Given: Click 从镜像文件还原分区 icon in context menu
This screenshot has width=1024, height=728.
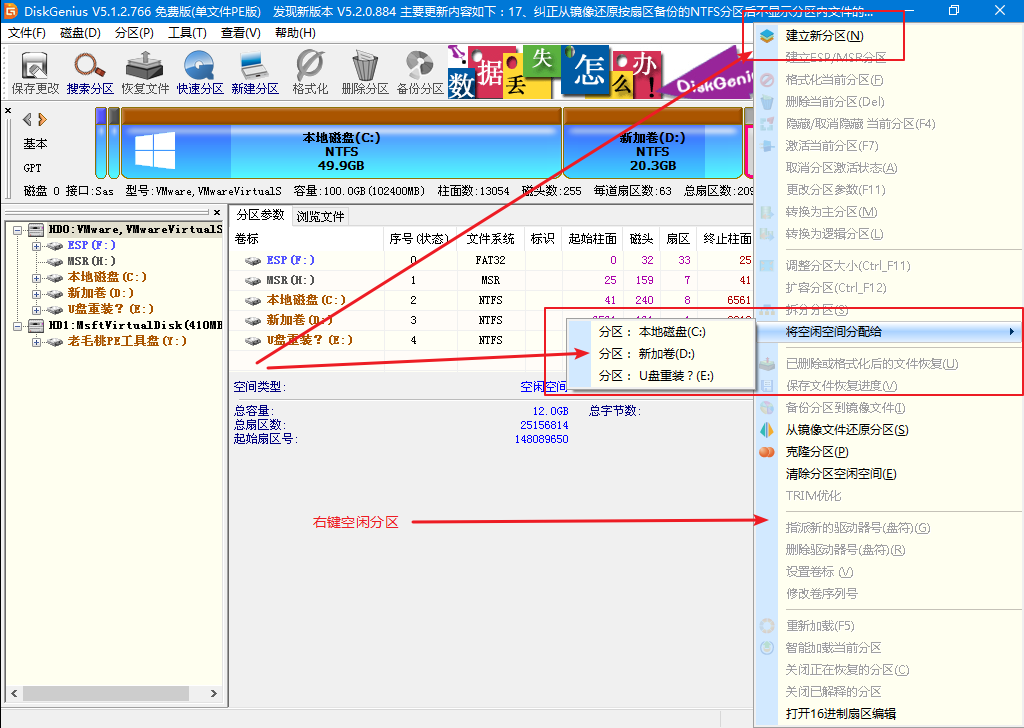Looking at the screenshot, I should click(x=767, y=430).
